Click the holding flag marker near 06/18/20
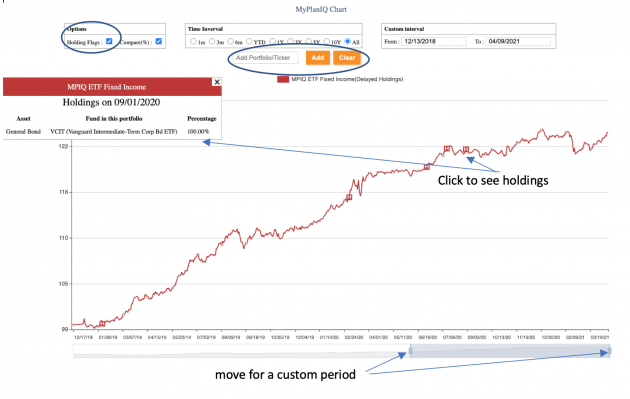Screen dimensions: 630x399 coord(427,167)
